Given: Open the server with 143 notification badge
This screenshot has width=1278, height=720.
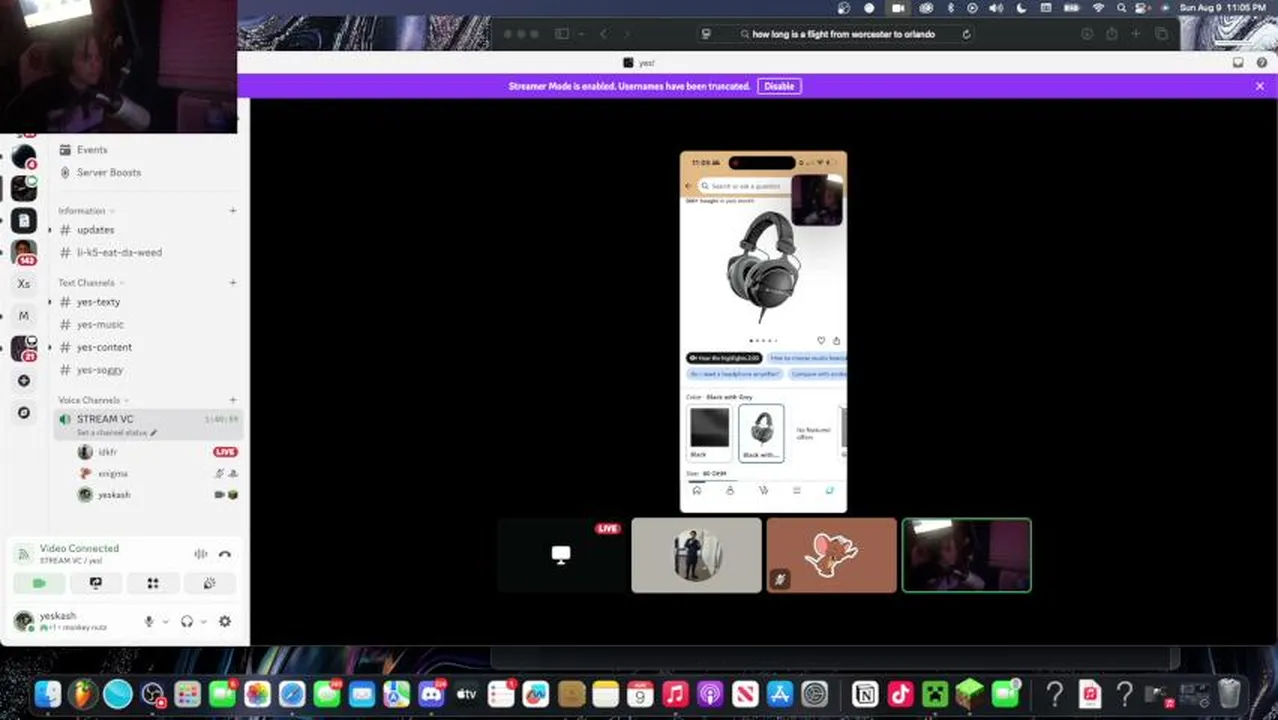Looking at the screenshot, I should [x=24, y=252].
